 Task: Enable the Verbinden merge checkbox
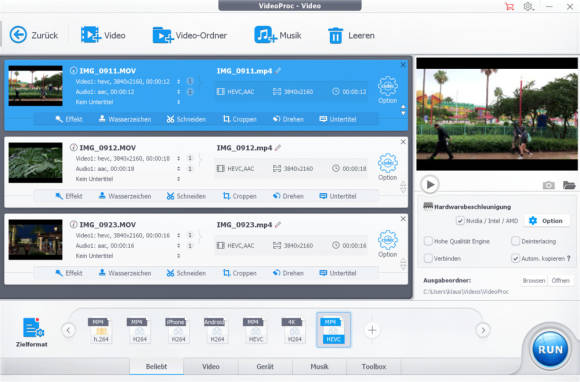coord(428,258)
